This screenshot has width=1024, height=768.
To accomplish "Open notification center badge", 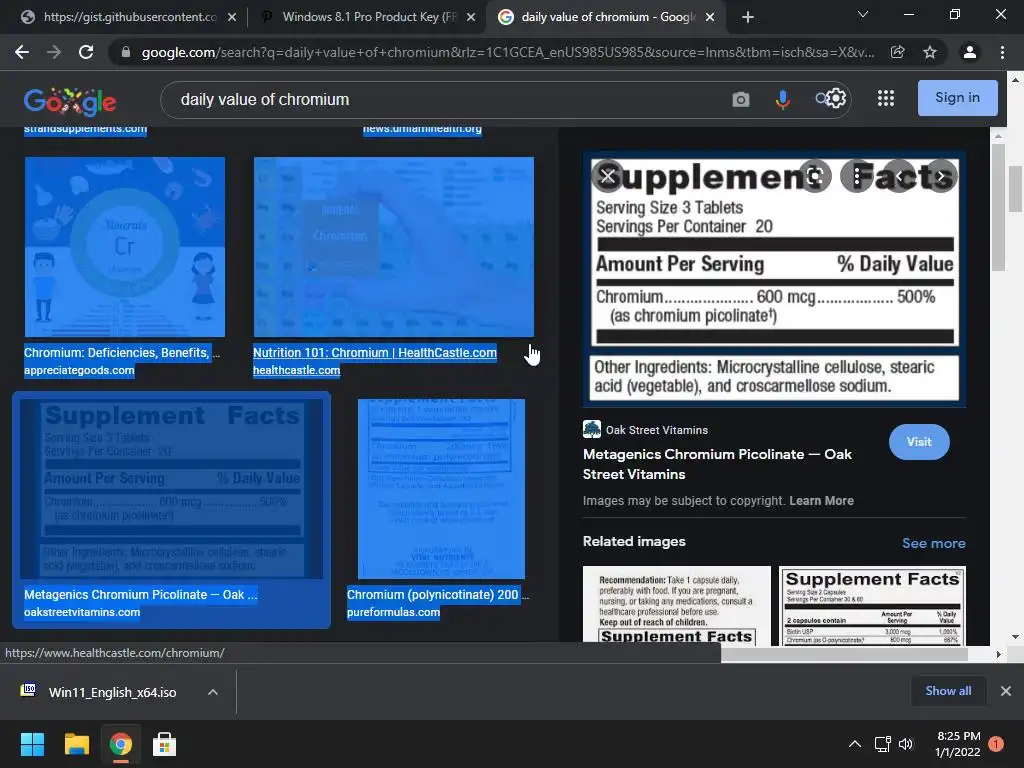I will click(996, 744).
